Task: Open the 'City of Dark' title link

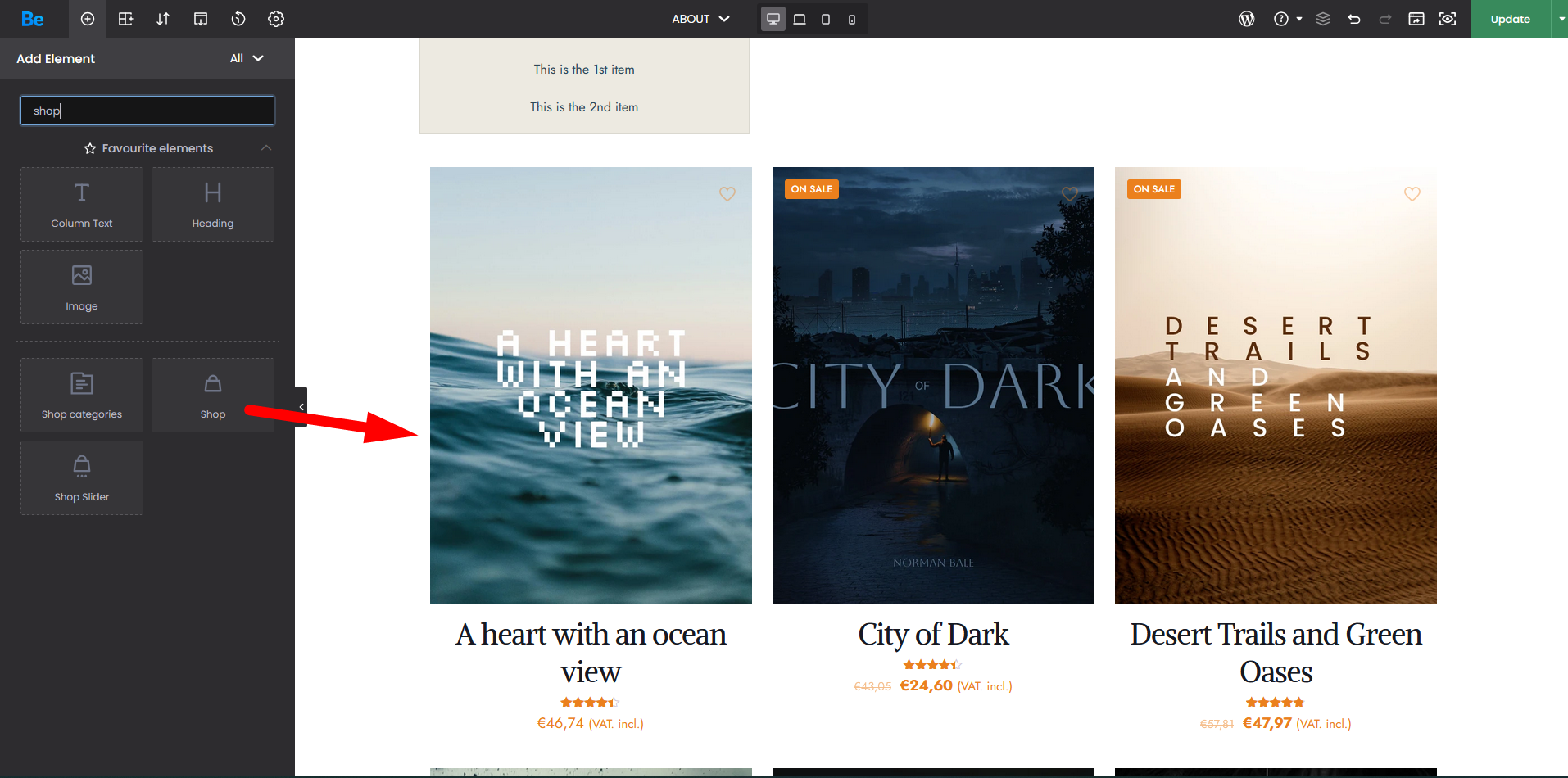Action: [x=933, y=634]
